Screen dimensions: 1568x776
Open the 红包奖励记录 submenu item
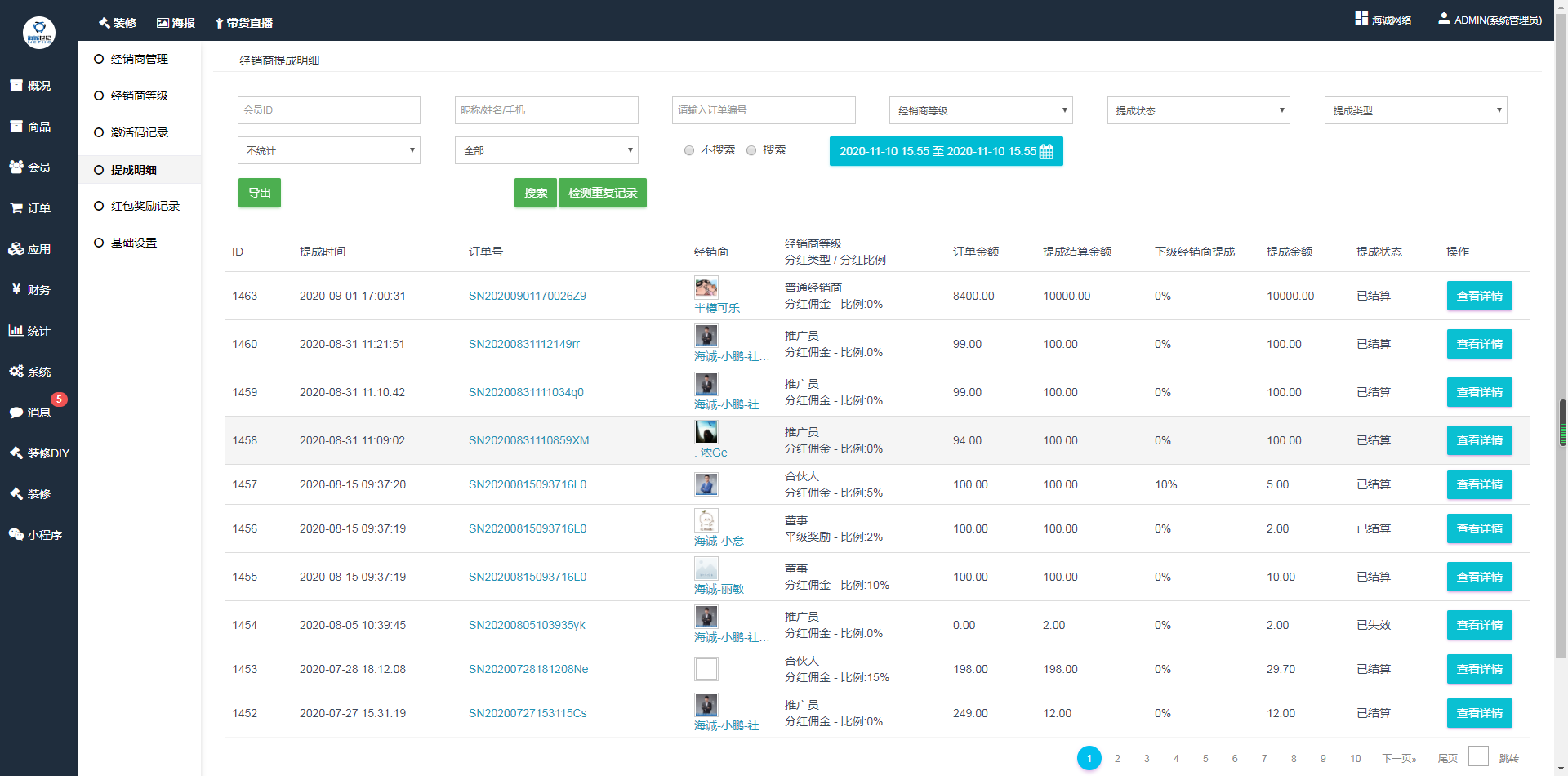point(145,206)
